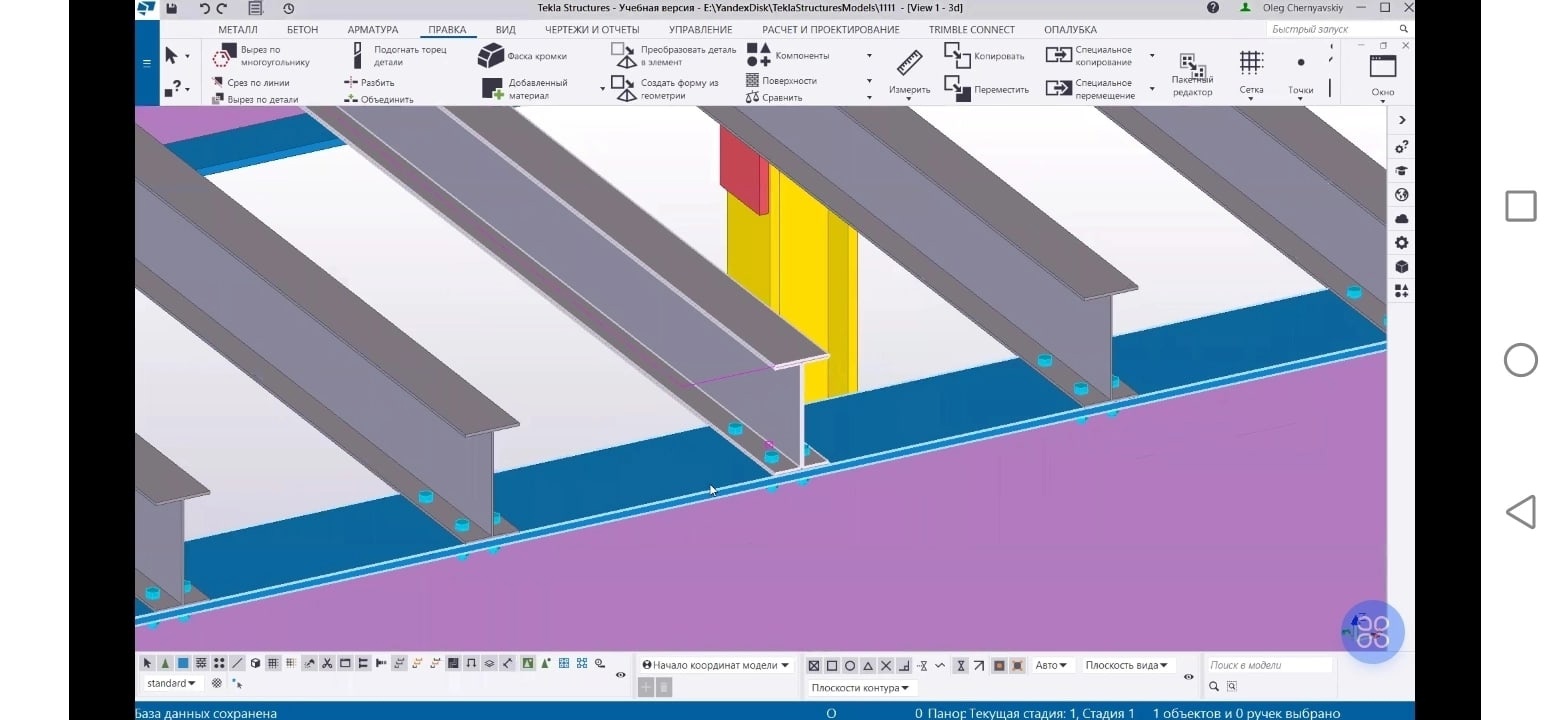Open 'Пакетный редактор' batch editor
1560x720 pixels.
pos(1192,76)
